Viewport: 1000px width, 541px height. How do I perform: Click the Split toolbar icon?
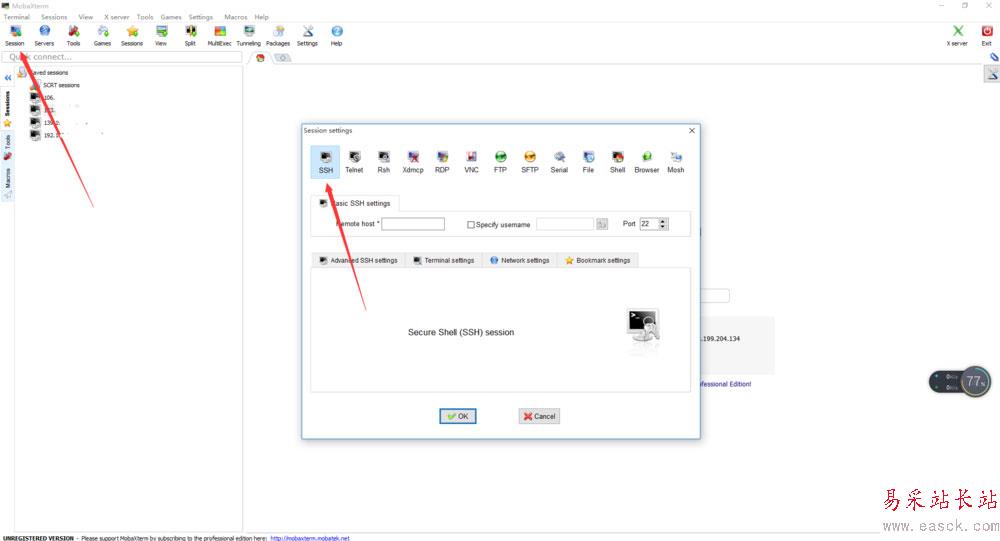[190, 36]
